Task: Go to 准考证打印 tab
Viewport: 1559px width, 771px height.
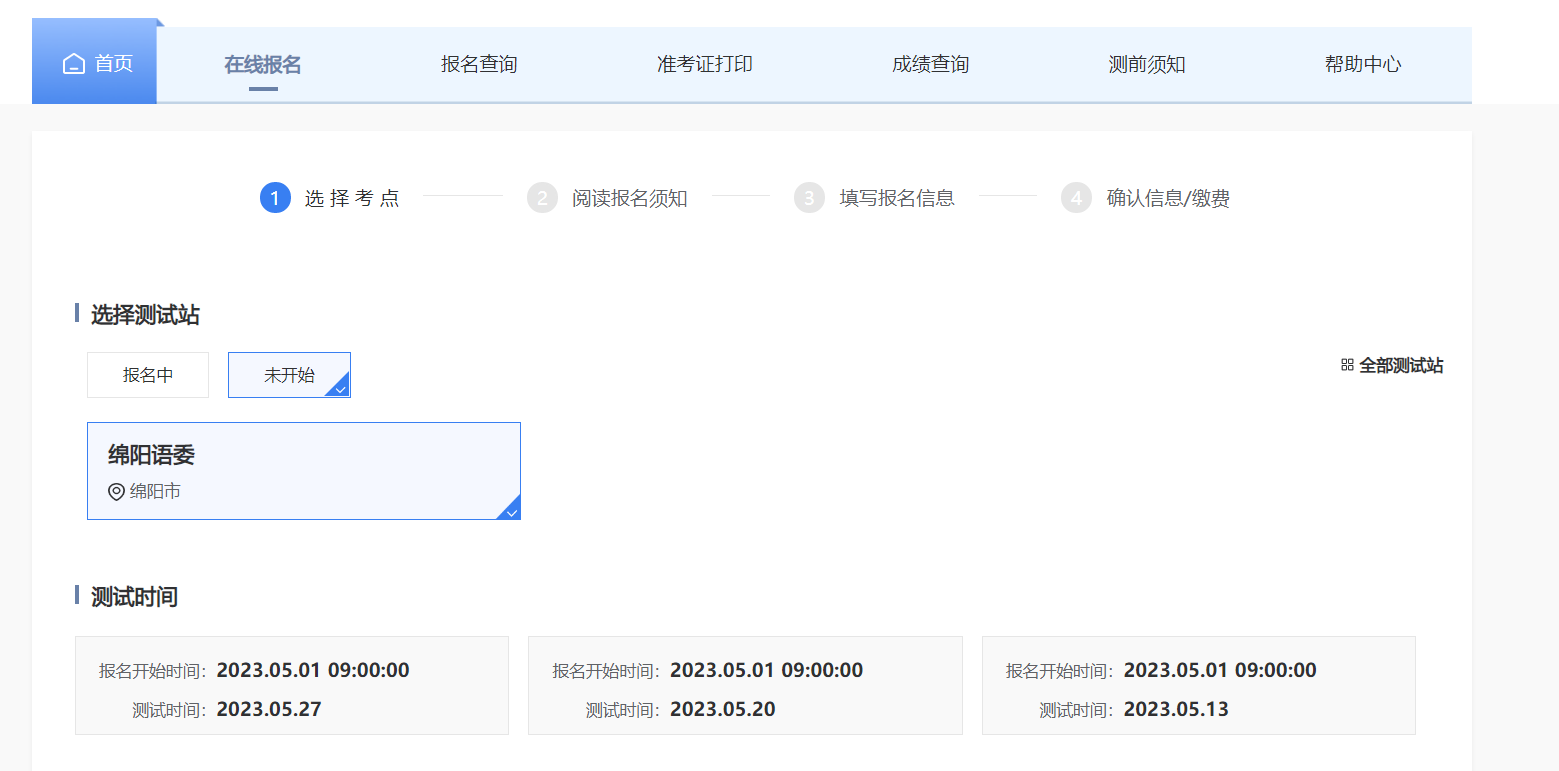Action: click(x=705, y=65)
